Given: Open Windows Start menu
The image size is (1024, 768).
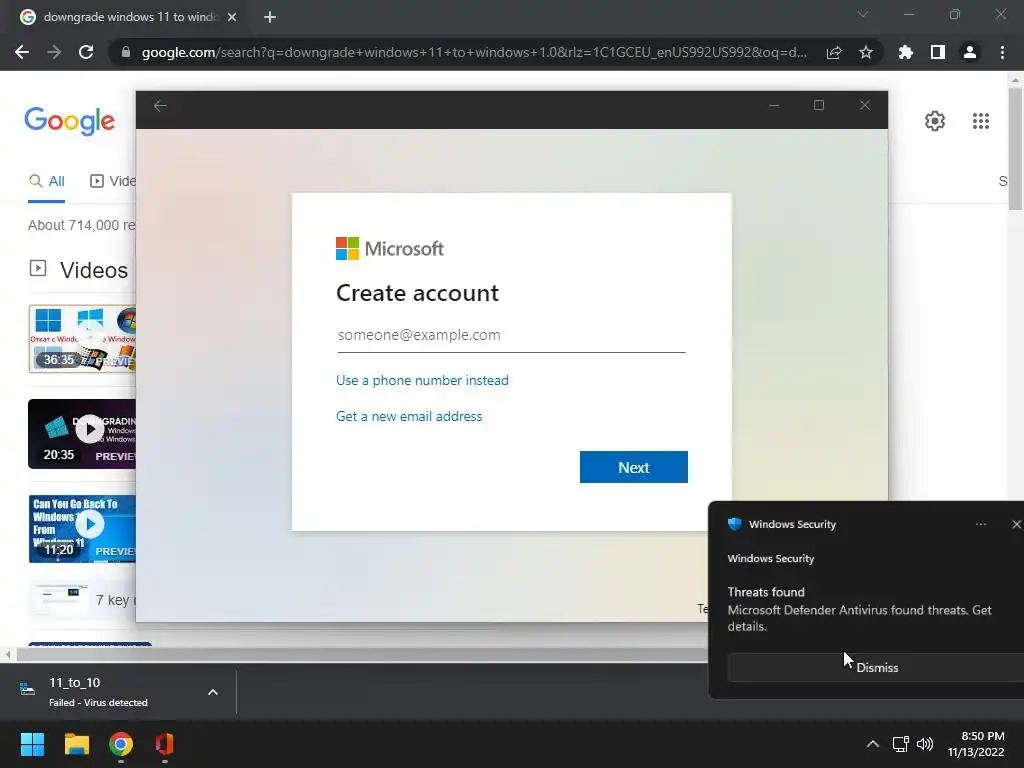Looking at the screenshot, I should tap(32, 744).
